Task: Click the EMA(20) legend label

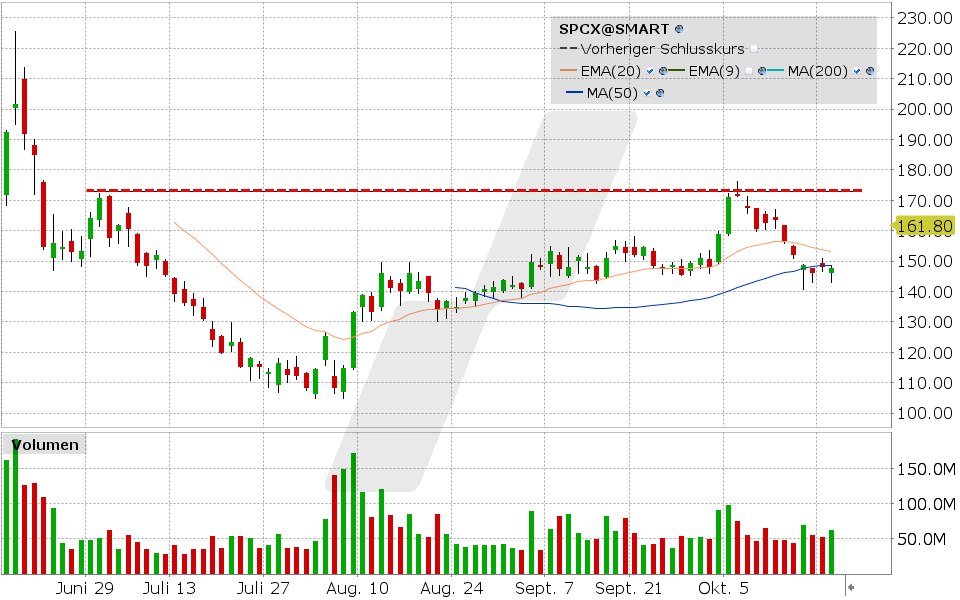Action: [610, 71]
